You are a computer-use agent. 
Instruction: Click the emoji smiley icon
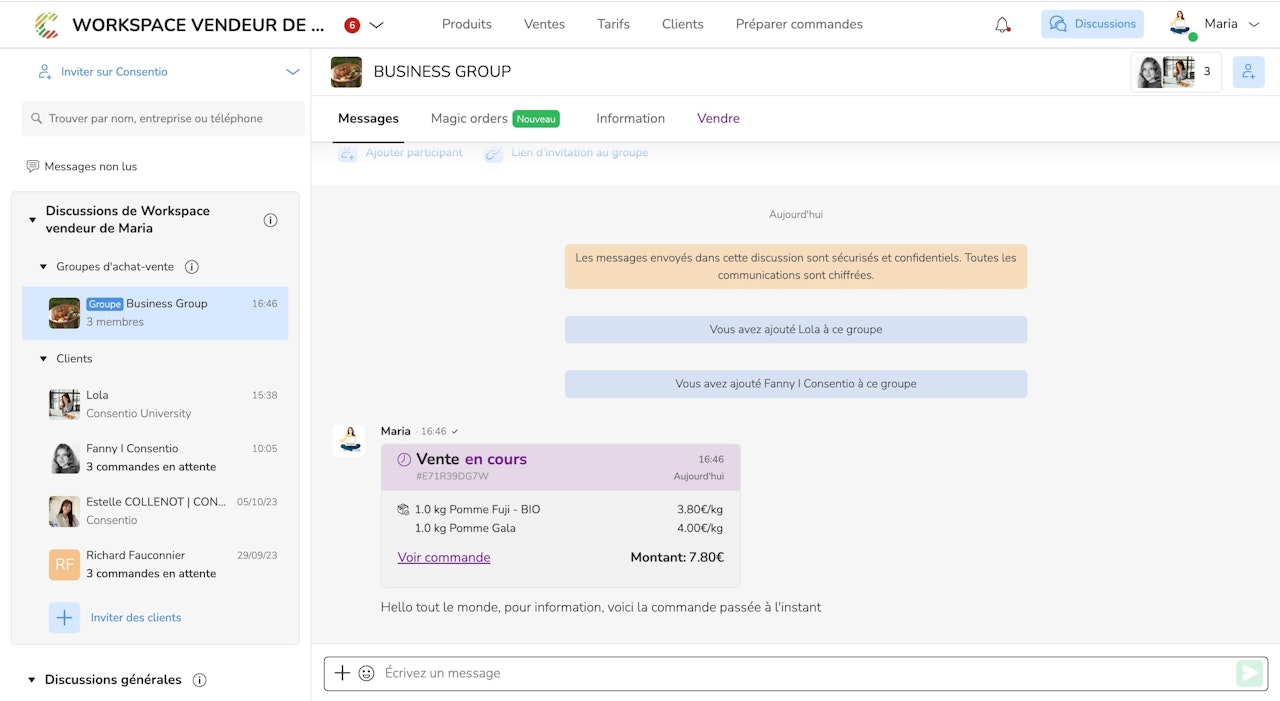(367, 673)
